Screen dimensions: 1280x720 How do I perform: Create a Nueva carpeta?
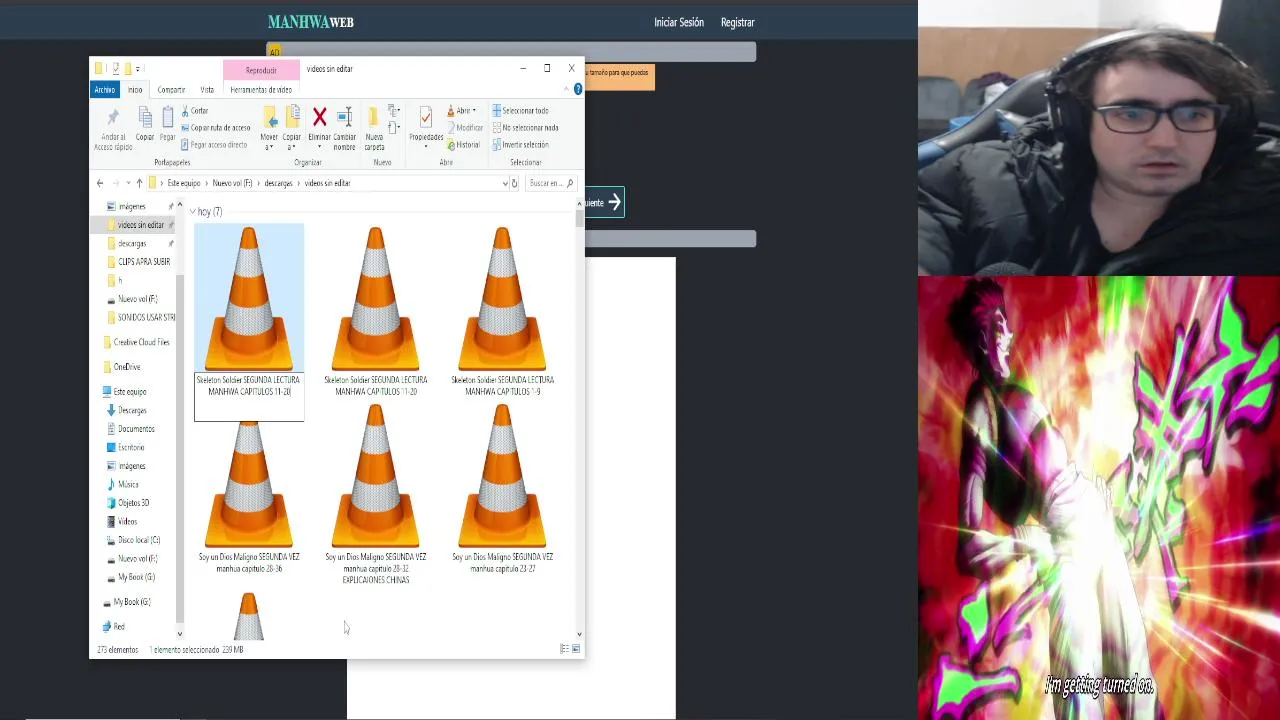point(374,128)
